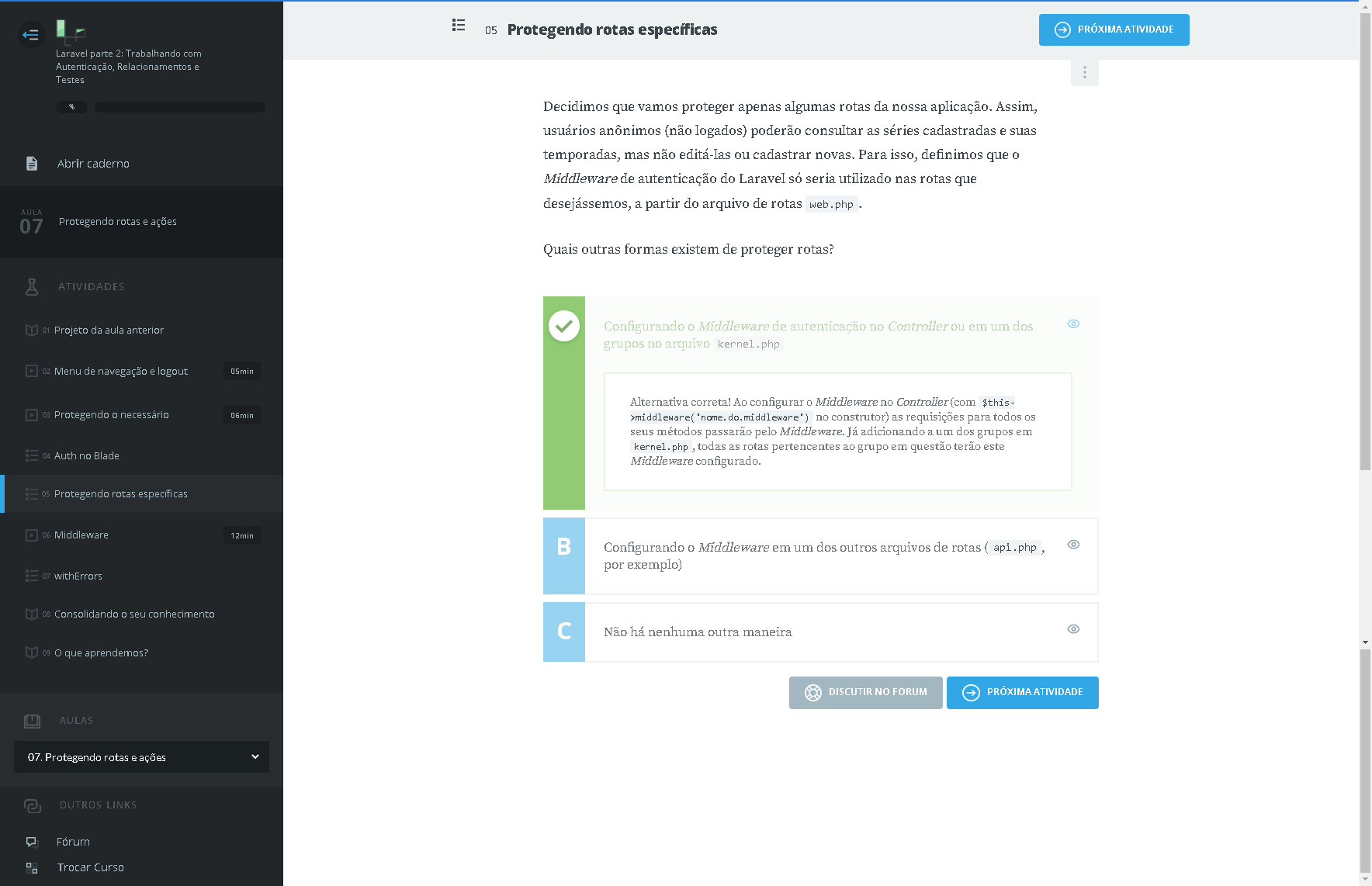Image resolution: width=1372 pixels, height=886 pixels.
Task: Click the top 'Próxima Atividade' button
Action: (x=1114, y=29)
